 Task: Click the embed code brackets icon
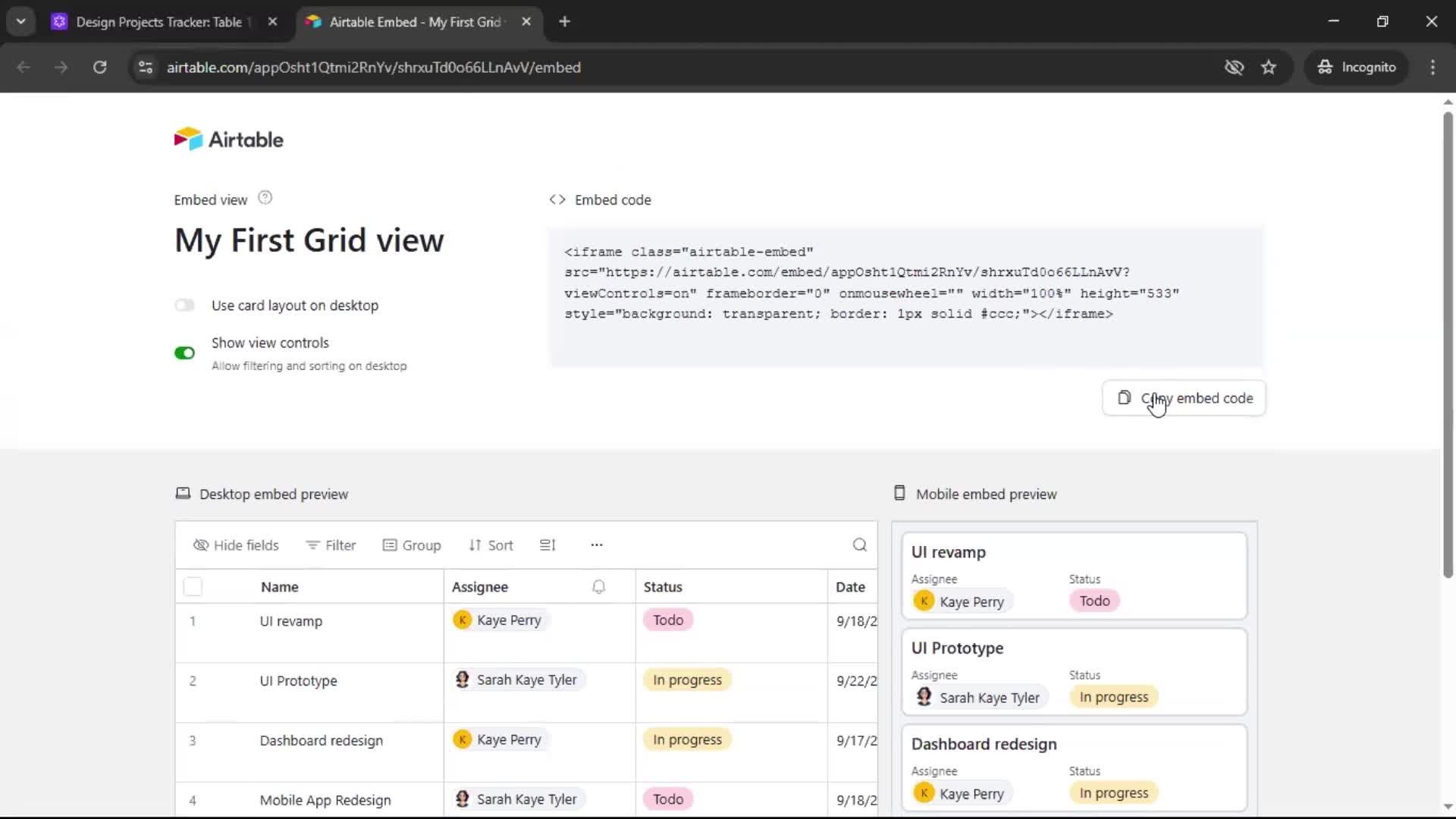[x=557, y=199]
